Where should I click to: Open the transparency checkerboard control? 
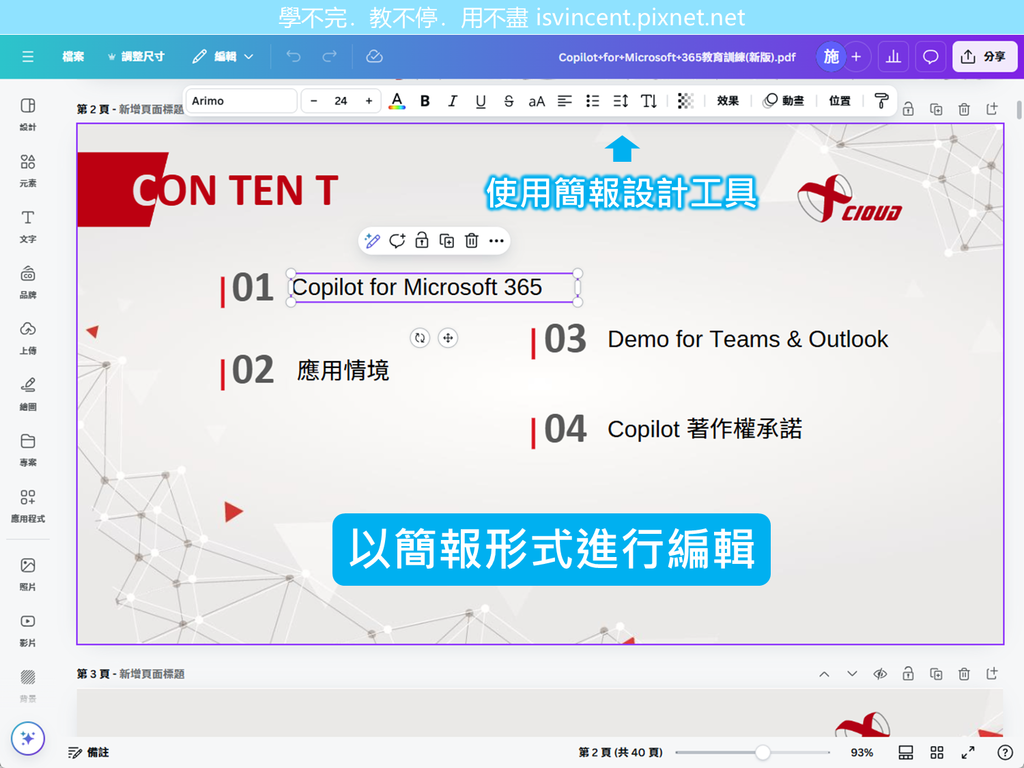[685, 101]
